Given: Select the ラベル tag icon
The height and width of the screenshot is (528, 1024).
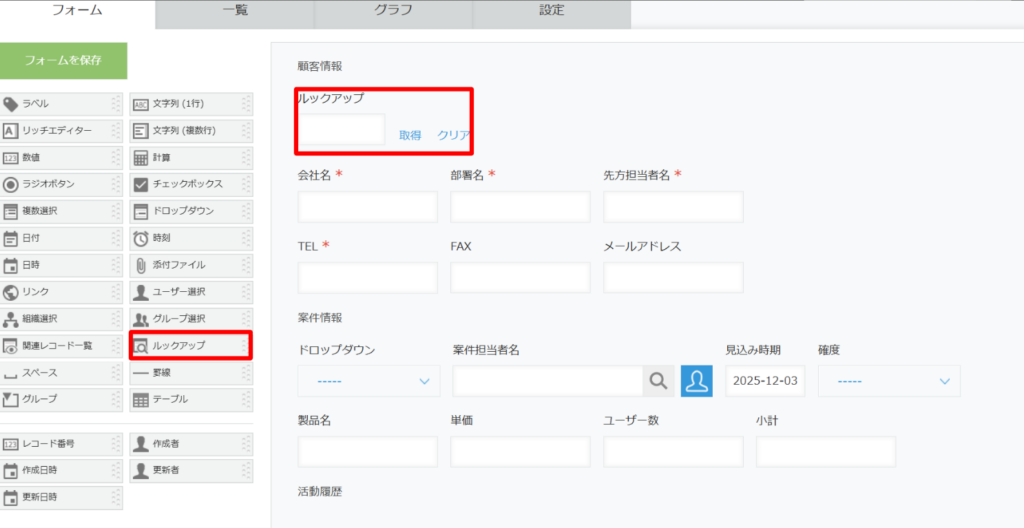Looking at the screenshot, I should 11,104.
